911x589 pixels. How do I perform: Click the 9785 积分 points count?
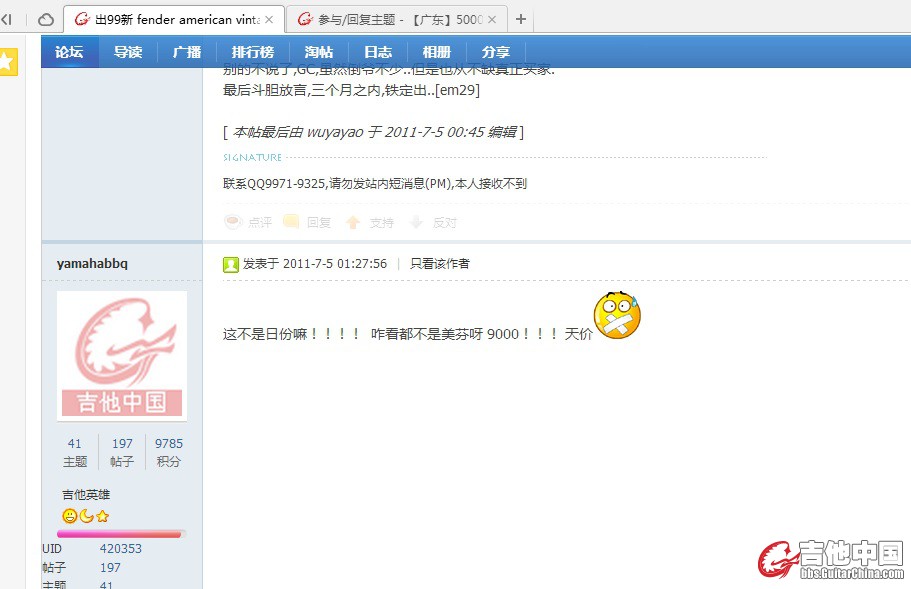point(168,443)
